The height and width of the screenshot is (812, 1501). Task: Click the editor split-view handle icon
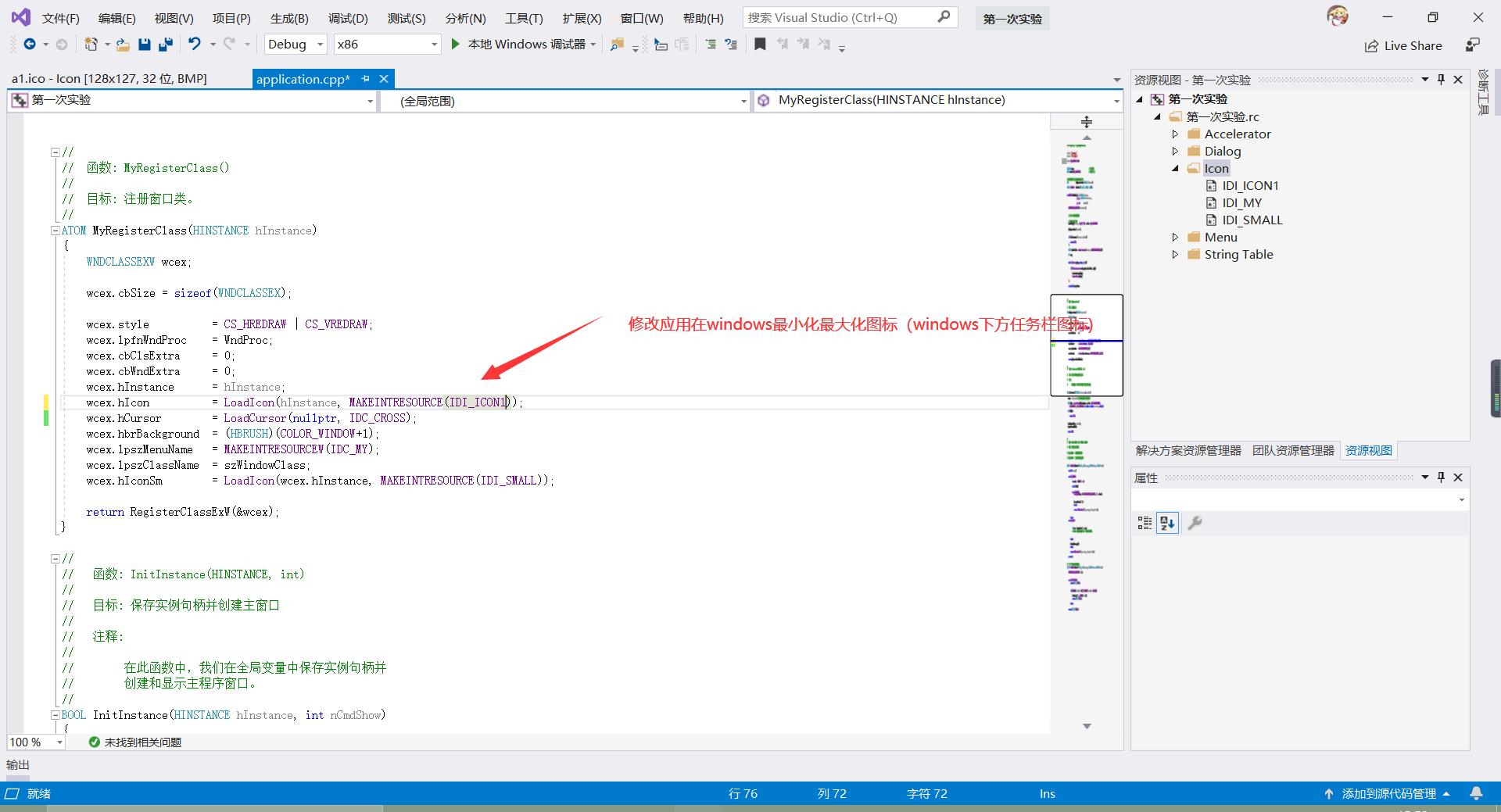click(1087, 121)
